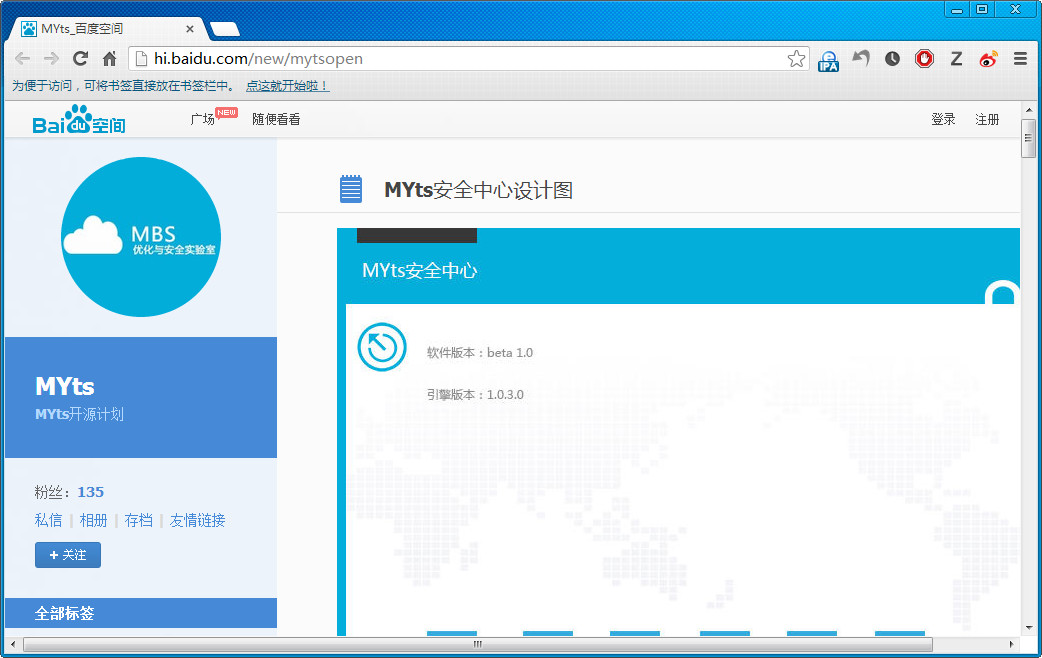Open the Weibo extension icon

tap(988, 58)
